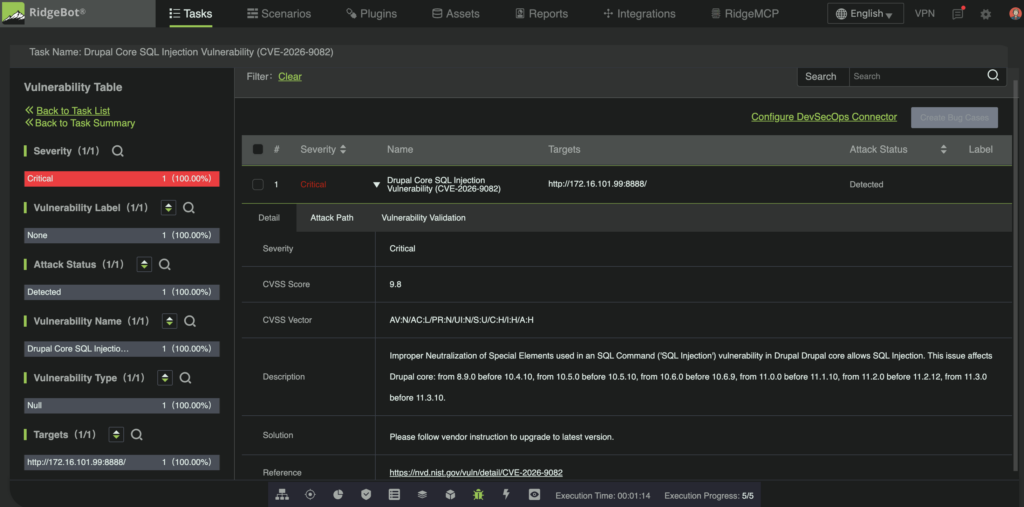The height and width of the screenshot is (507, 1024).
Task: Click the eye view icon in bottom toolbar
Action: coord(534,495)
